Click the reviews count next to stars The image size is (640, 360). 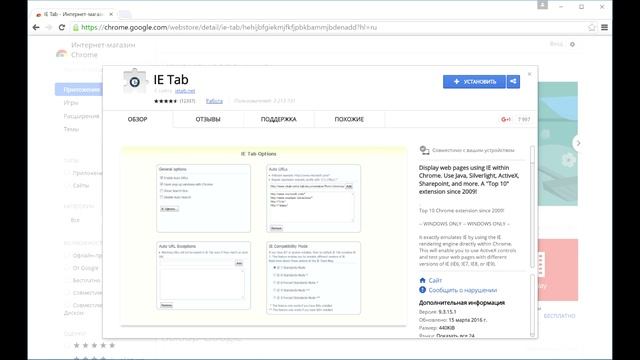pos(187,101)
